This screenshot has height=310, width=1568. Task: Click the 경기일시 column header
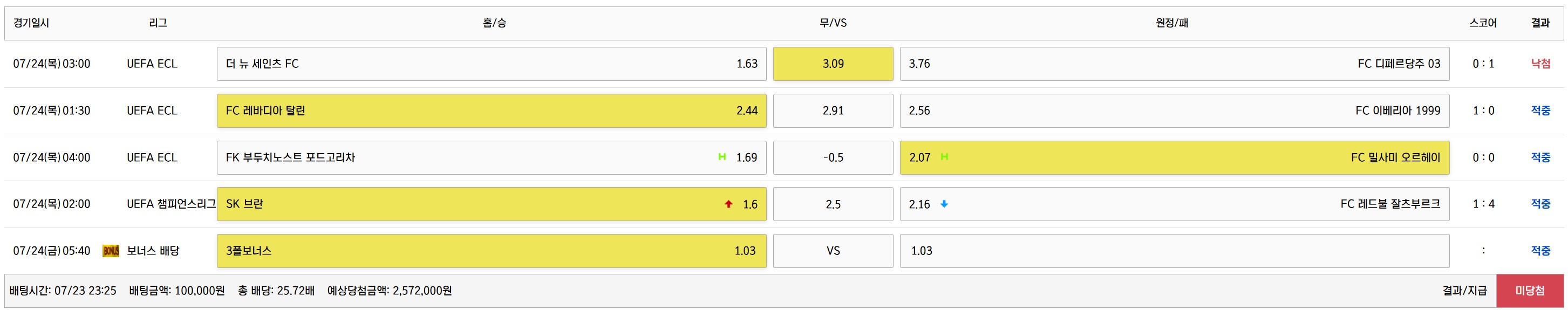[31, 23]
